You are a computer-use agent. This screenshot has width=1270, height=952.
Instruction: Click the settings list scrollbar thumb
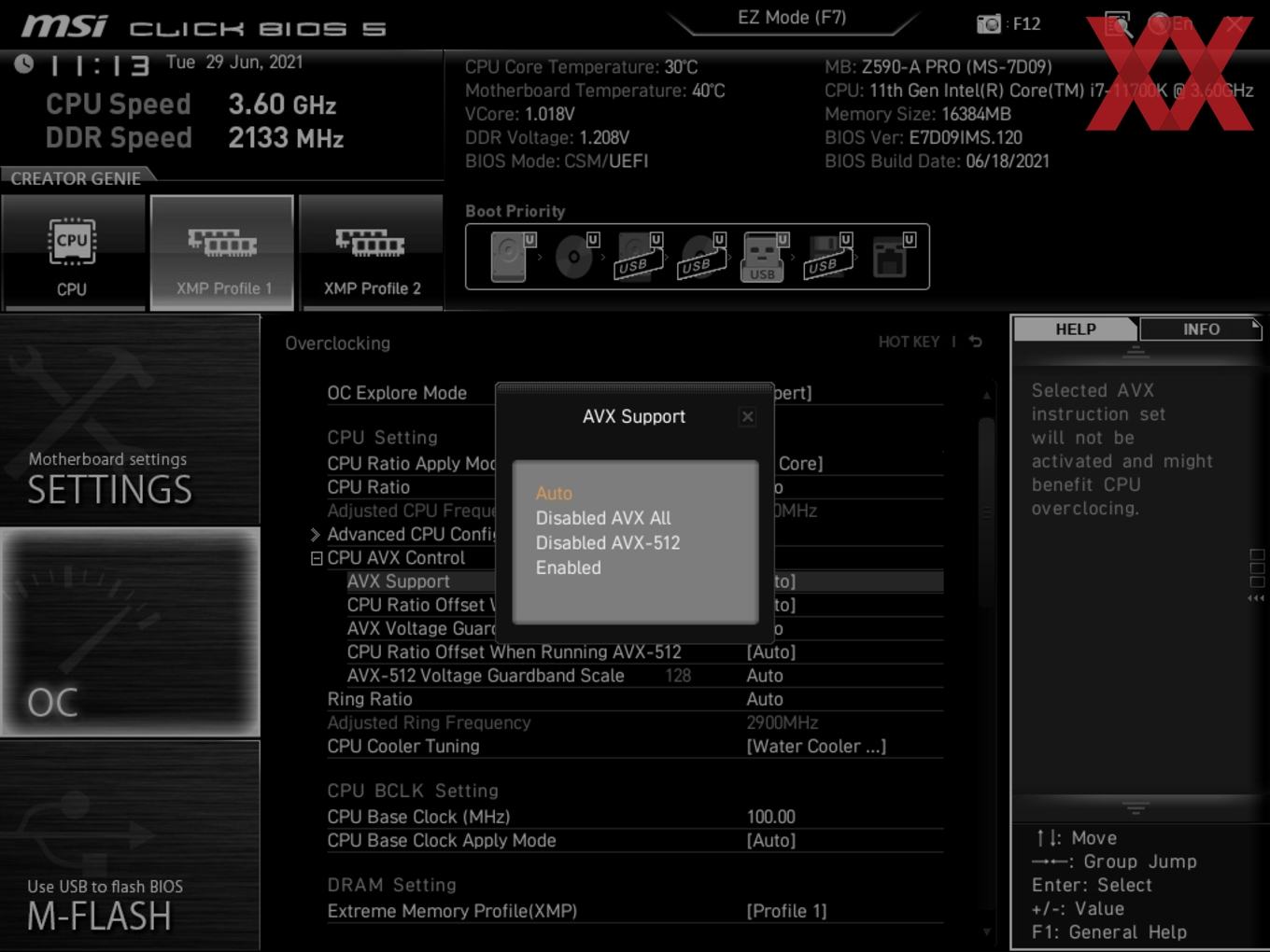pyautogui.click(x=986, y=513)
